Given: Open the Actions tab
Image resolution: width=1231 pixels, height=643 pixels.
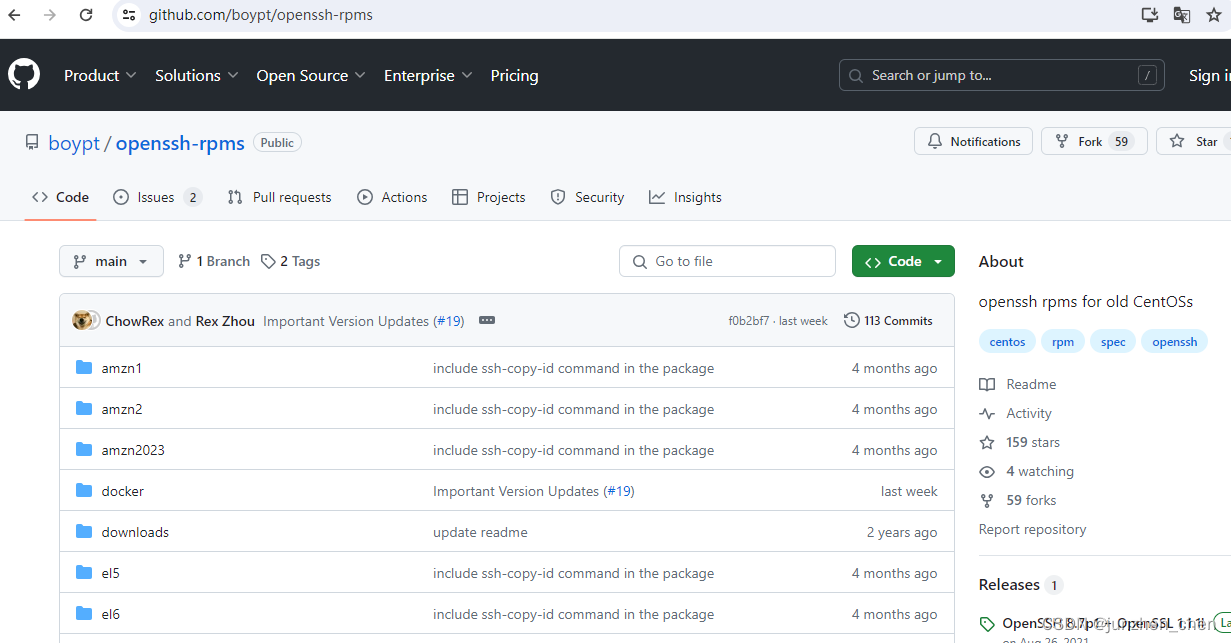Looking at the screenshot, I should click(x=392, y=197).
